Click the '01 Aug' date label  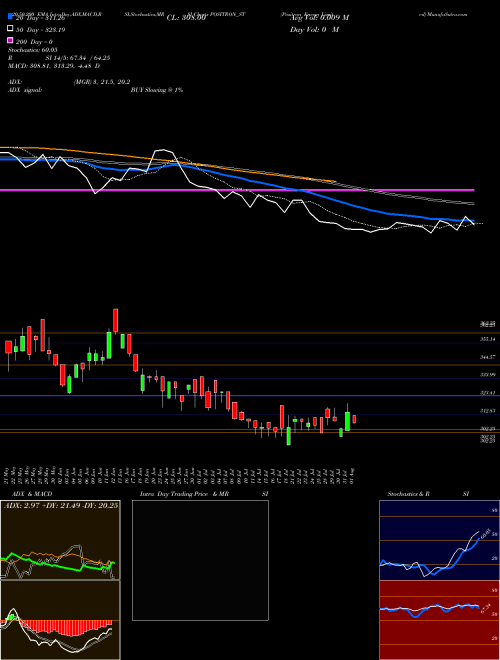[x=353, y=476]
